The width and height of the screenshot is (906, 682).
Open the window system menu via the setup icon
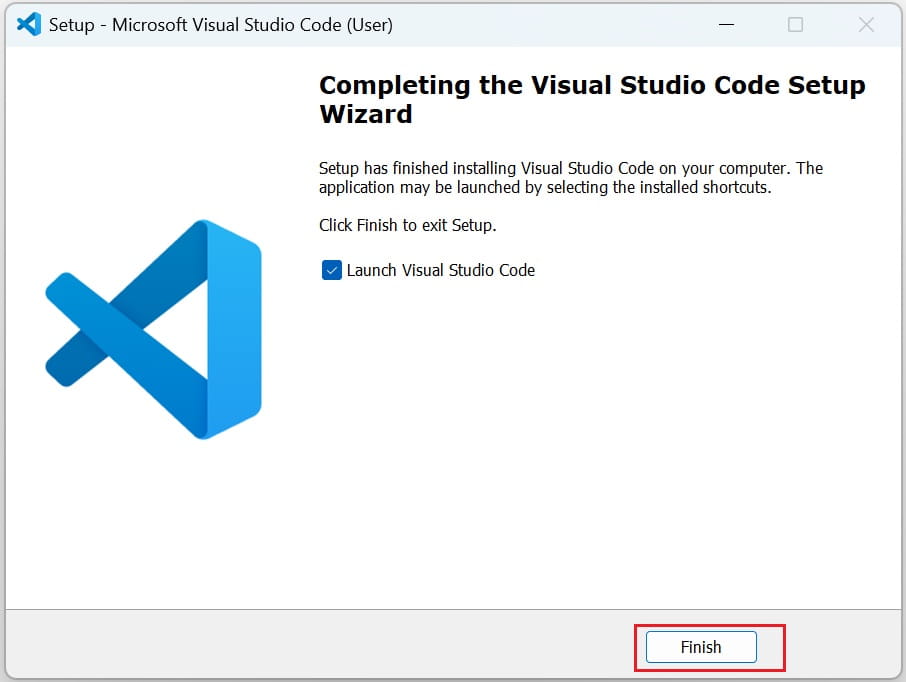pyautogui.click(x=27, y=24)
